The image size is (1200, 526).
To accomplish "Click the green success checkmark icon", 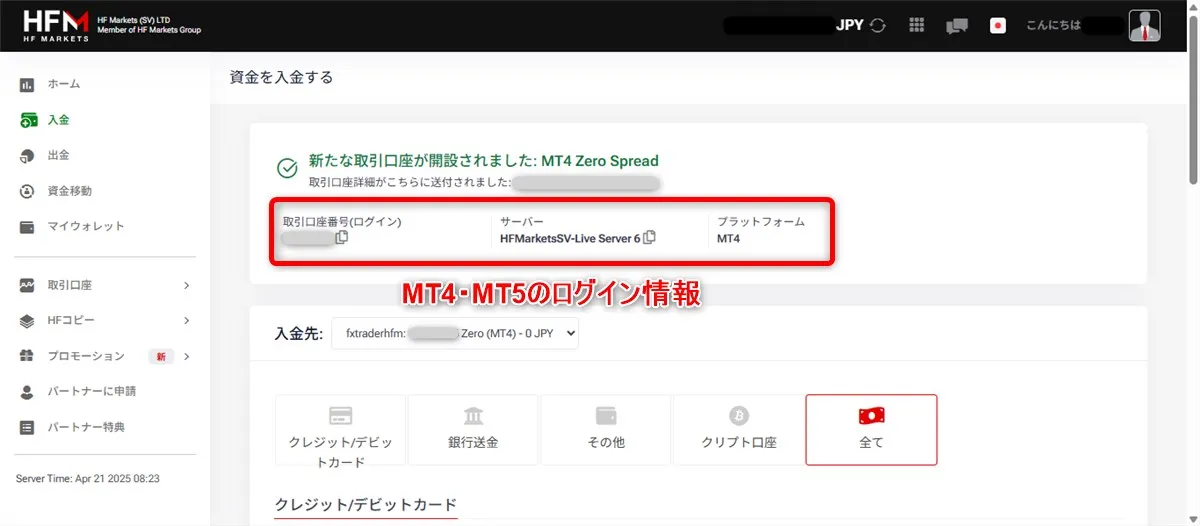I will pyautogui.click(x=287, y=168).
